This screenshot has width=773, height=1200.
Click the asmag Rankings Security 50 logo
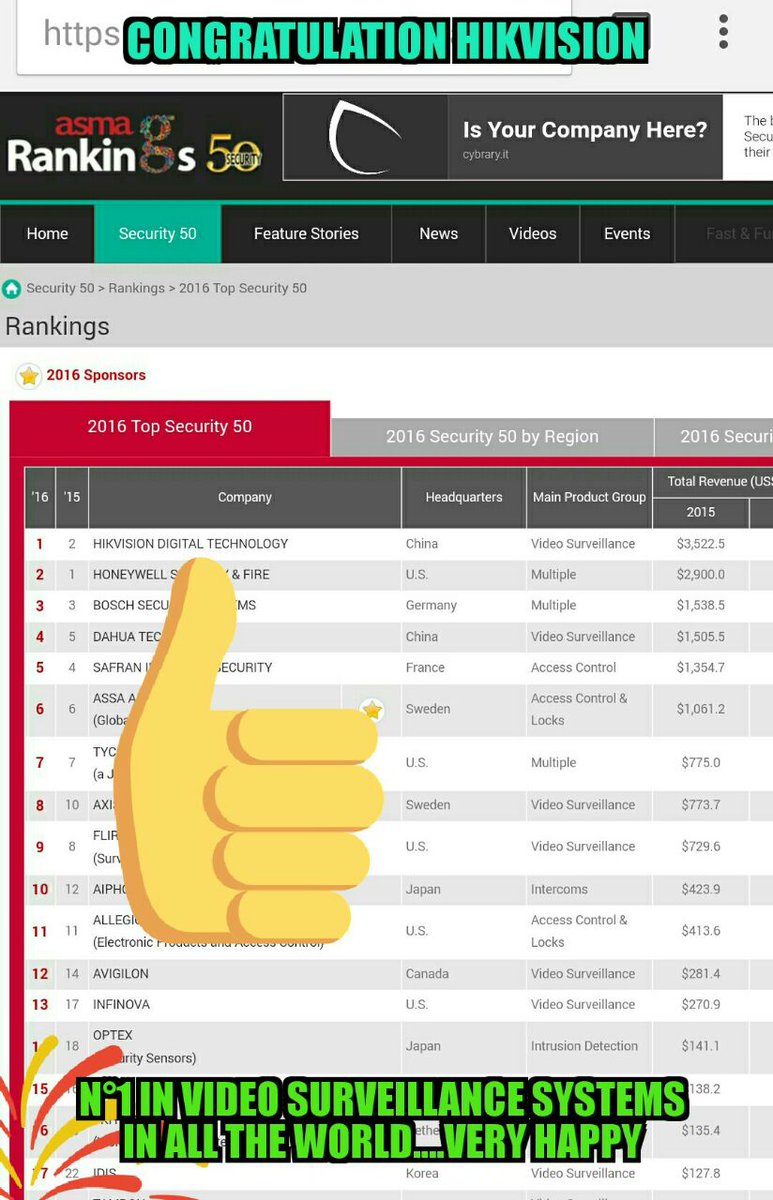pyautogui.click(x=135, y=144)
